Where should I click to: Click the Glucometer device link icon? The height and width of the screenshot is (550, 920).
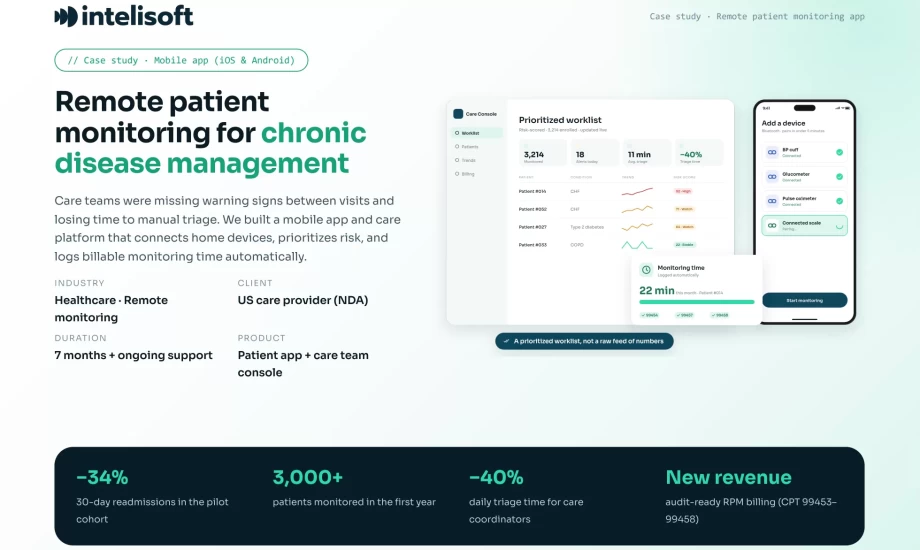pos(772,177)
